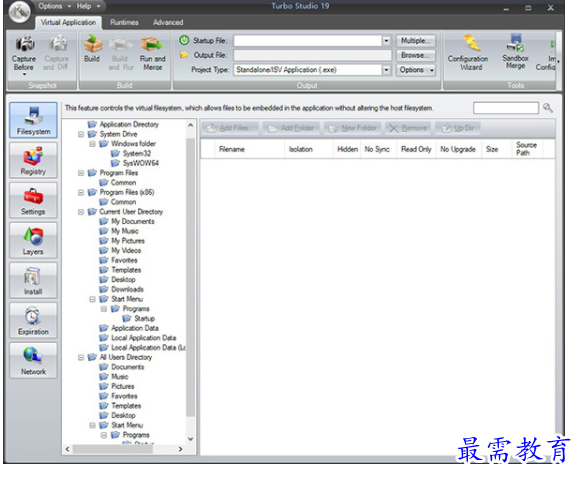Collapse the Current User Start Menu node
The width and height of the screenshot is (579, 481).
pos(92,299)
